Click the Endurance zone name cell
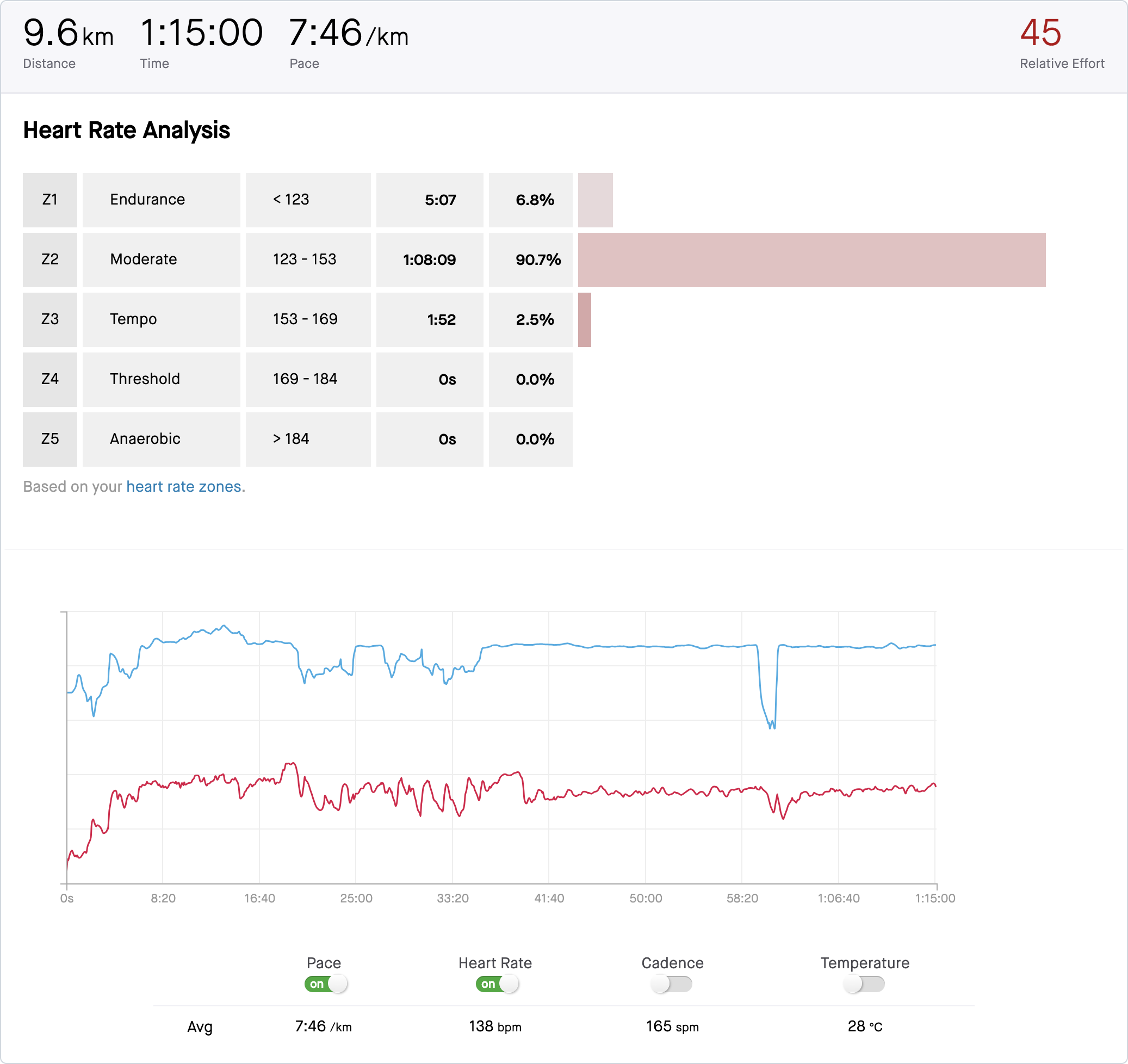This screenshot has height=1064, width=1128. coord(161,200)
